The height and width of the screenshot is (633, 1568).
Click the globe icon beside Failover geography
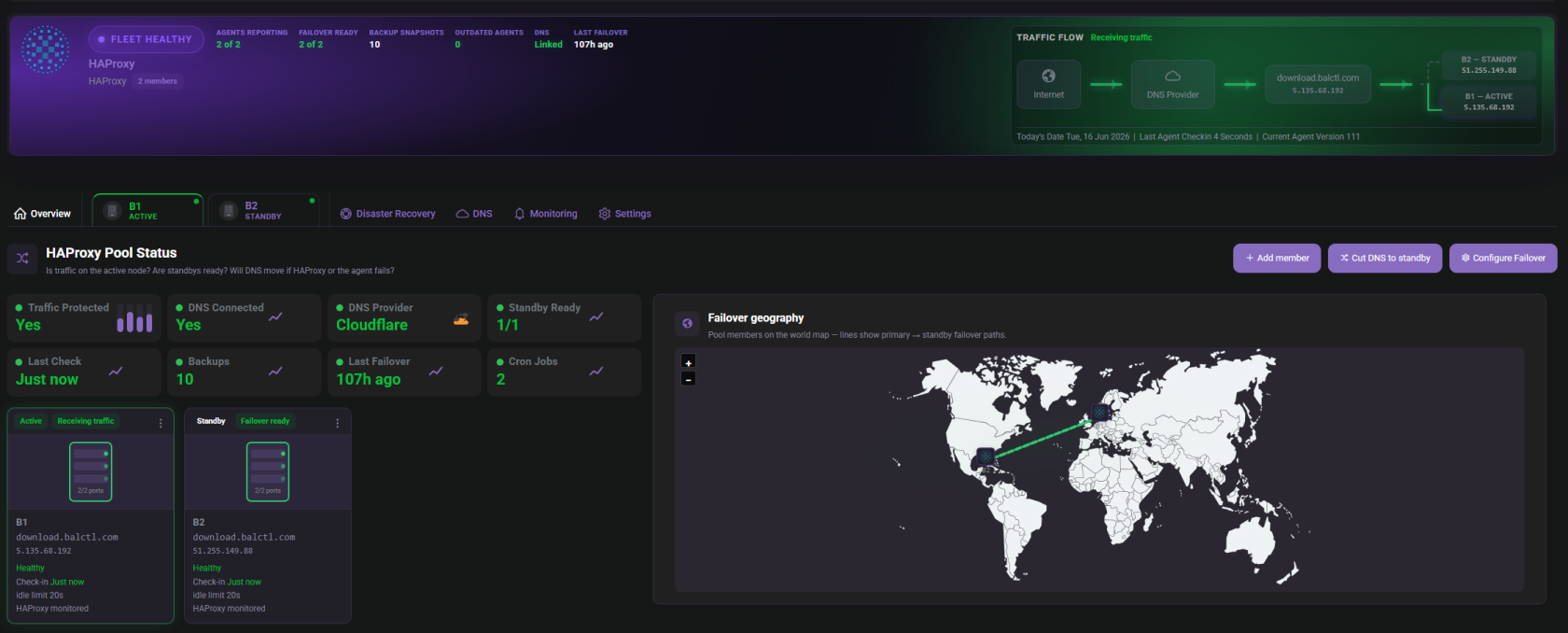pyautogui.click(x=688, y=324)
